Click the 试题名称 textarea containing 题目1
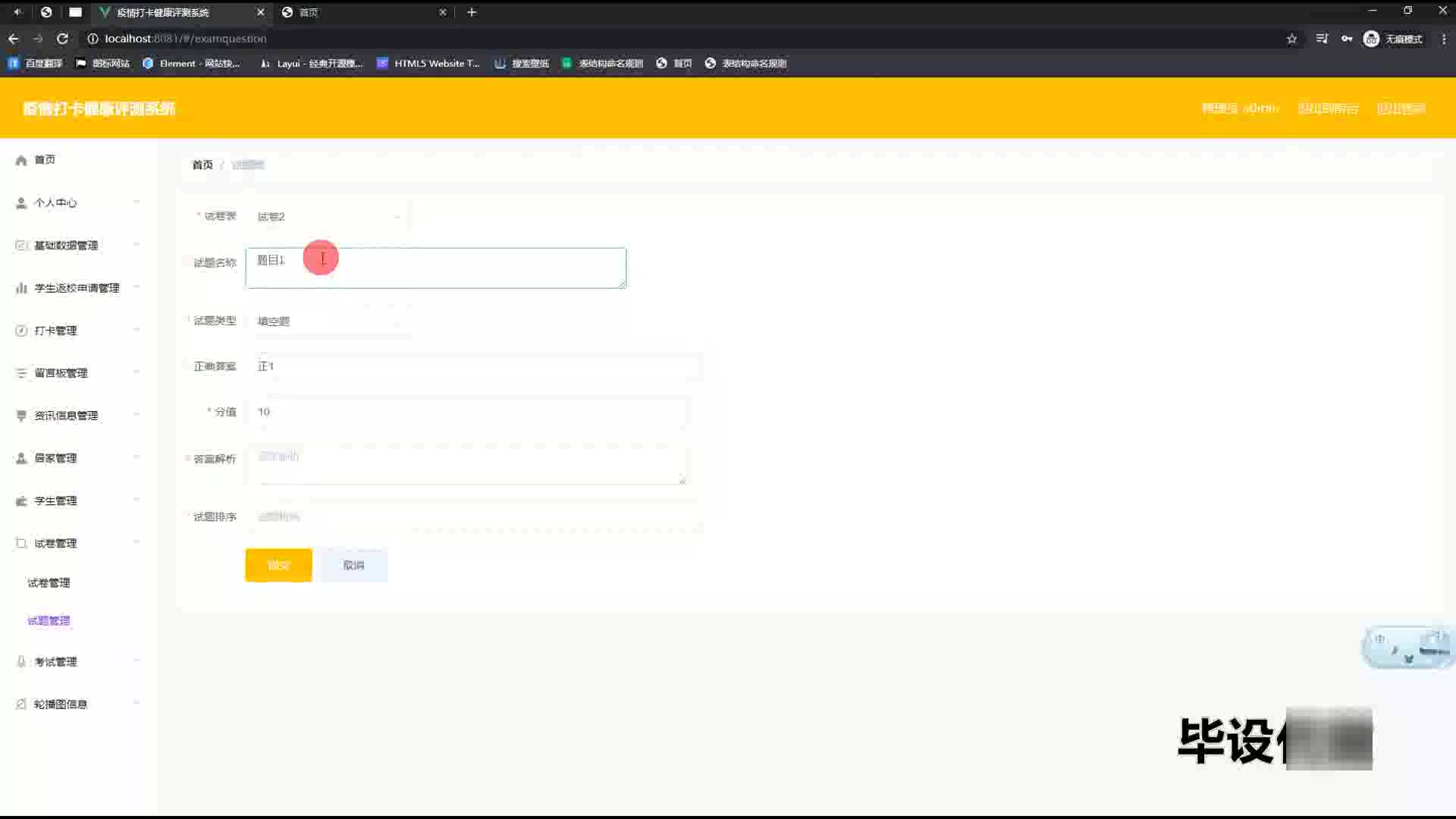 click(436, 268)
